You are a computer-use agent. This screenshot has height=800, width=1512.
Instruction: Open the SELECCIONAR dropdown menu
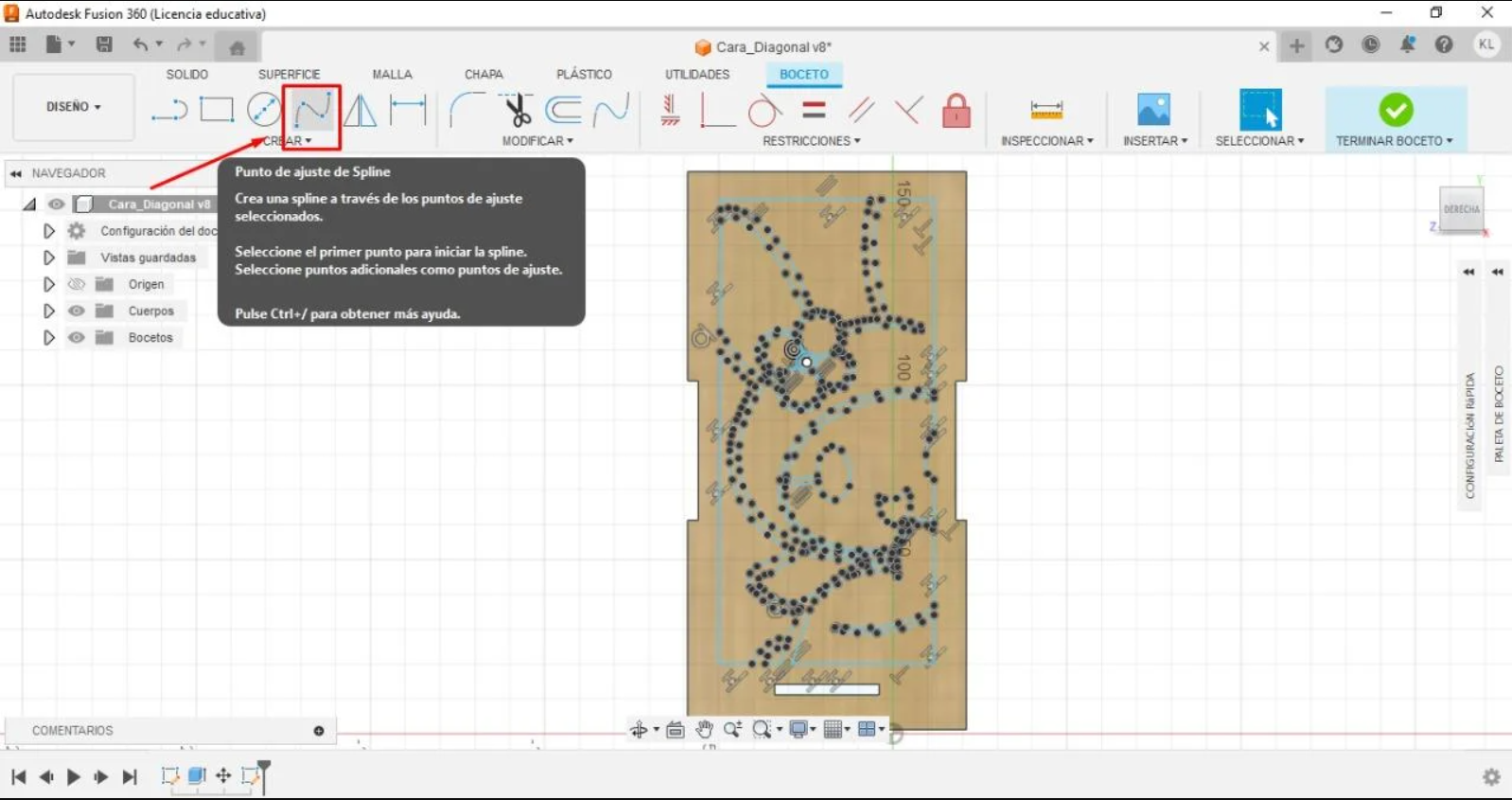pyautogui.click(x=1260, y=141)
